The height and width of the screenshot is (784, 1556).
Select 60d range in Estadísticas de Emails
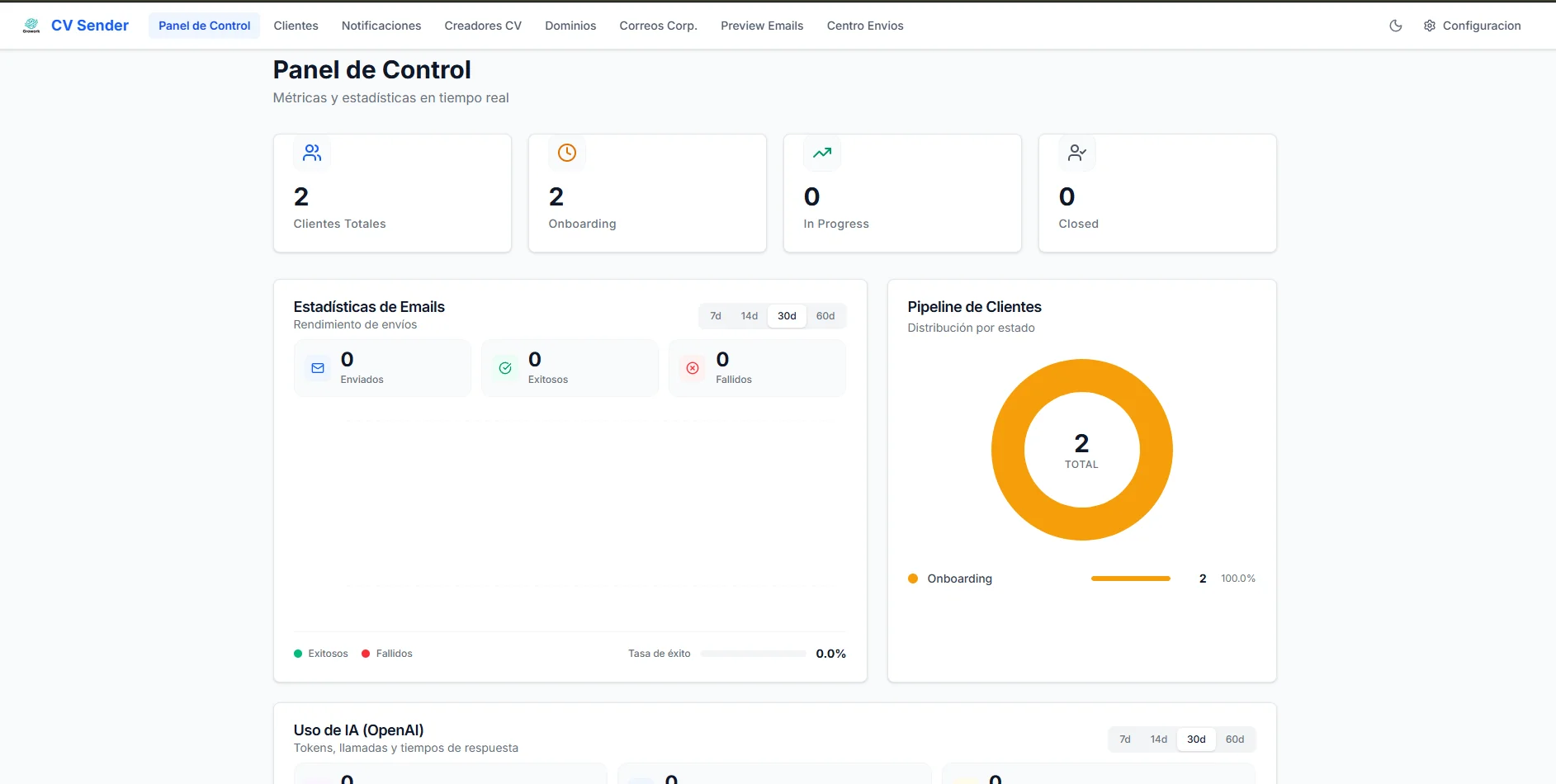pos(825,316)
